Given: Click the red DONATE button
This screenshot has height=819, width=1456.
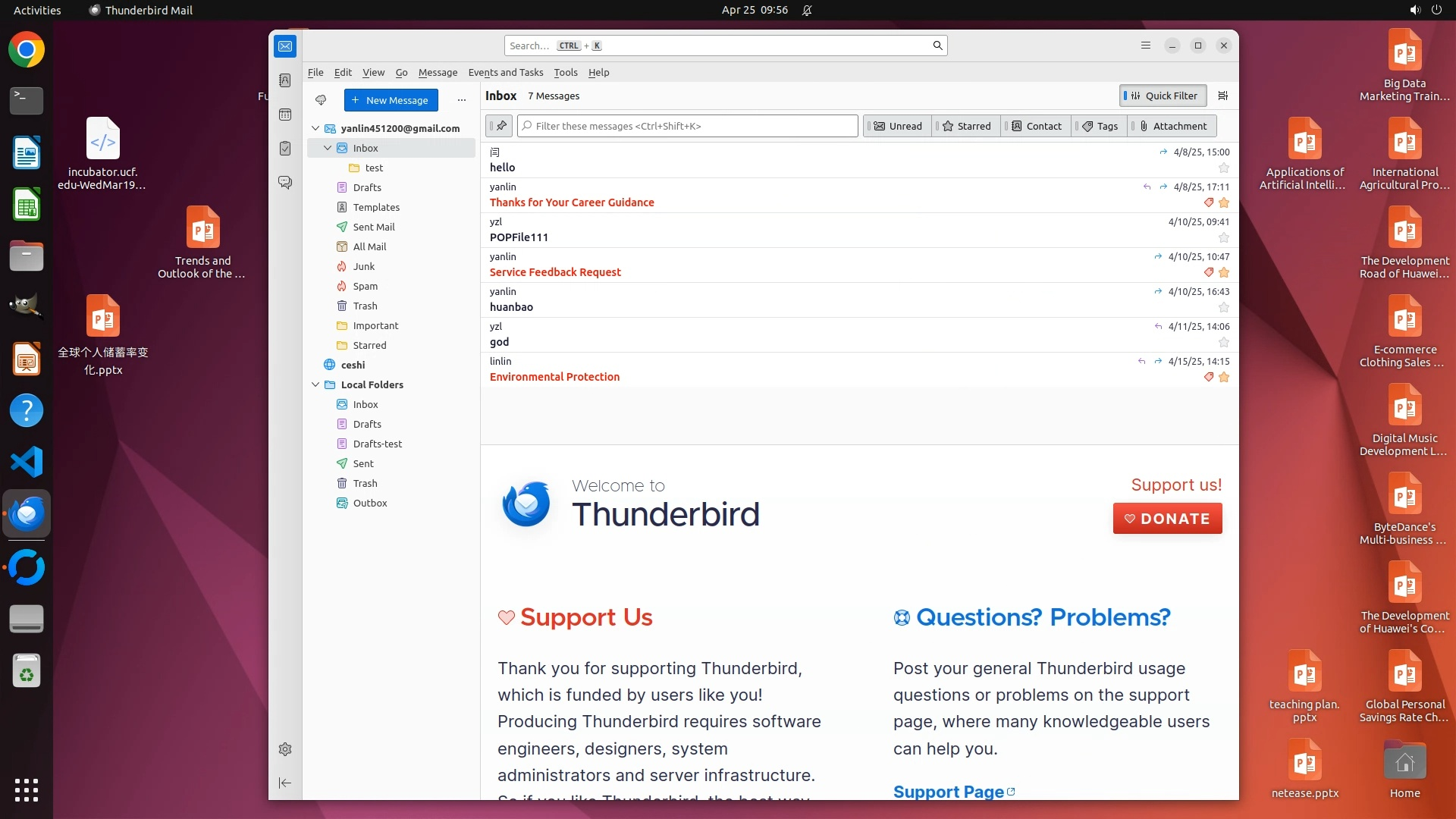Looking at the screenshot, I should point(1167,519).
